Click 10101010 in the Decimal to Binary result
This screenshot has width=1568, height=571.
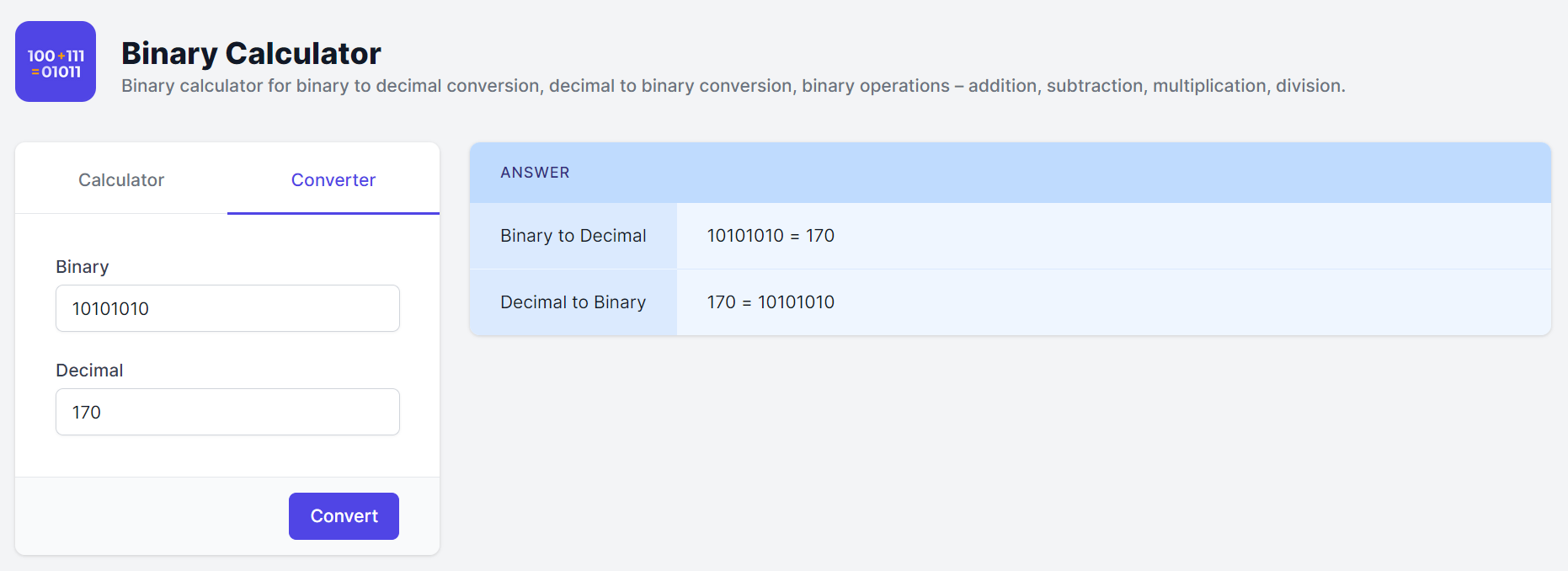796,302
